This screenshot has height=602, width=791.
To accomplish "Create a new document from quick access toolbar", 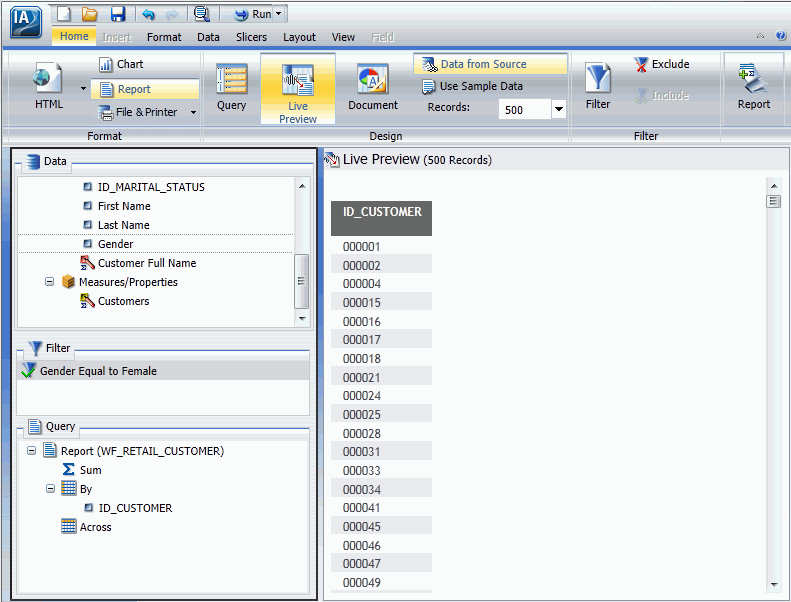I will [64, 14].
